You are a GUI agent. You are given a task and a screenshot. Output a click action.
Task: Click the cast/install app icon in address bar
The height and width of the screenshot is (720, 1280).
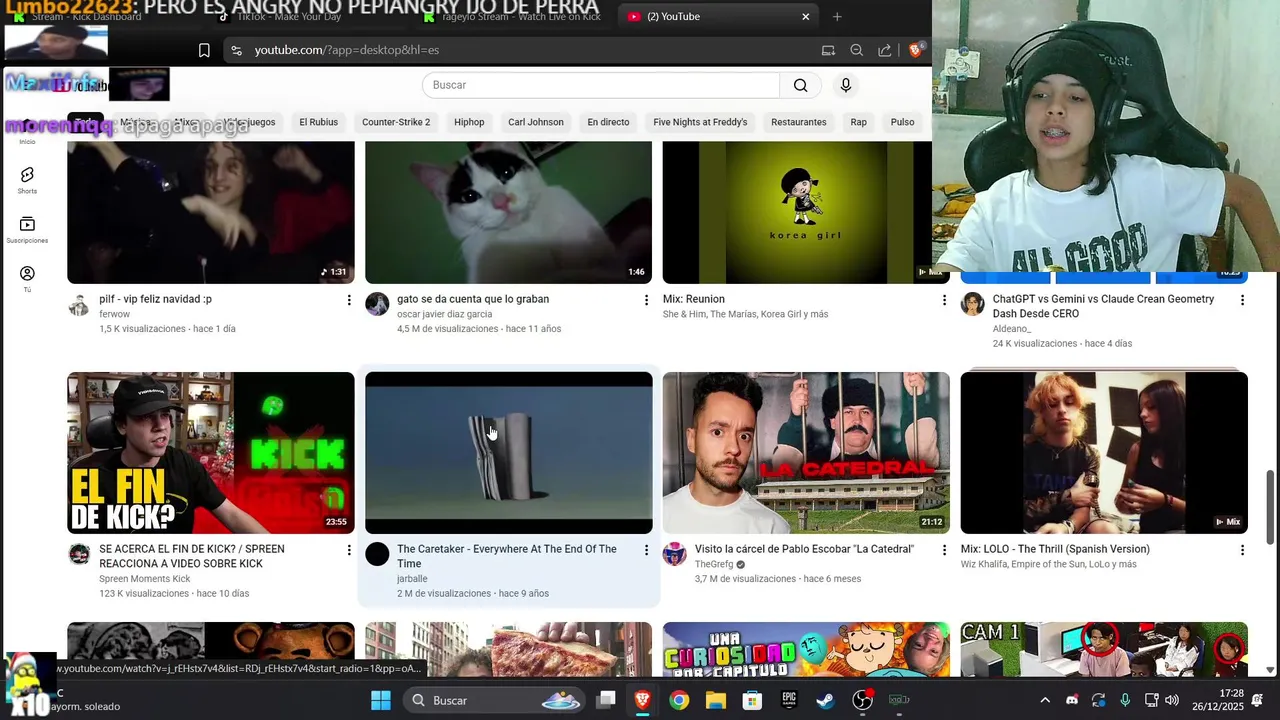tap(828, 50)
